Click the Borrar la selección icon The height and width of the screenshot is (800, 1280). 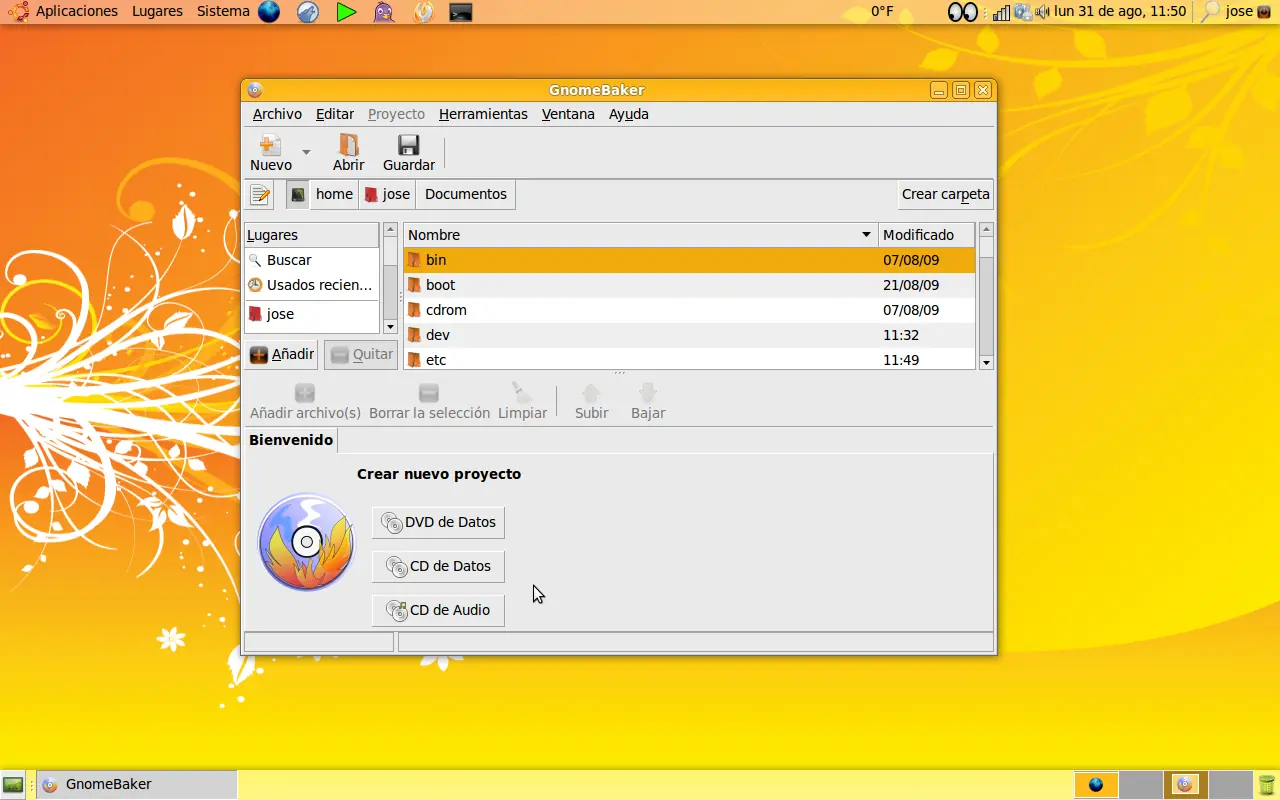click(429, 393)
